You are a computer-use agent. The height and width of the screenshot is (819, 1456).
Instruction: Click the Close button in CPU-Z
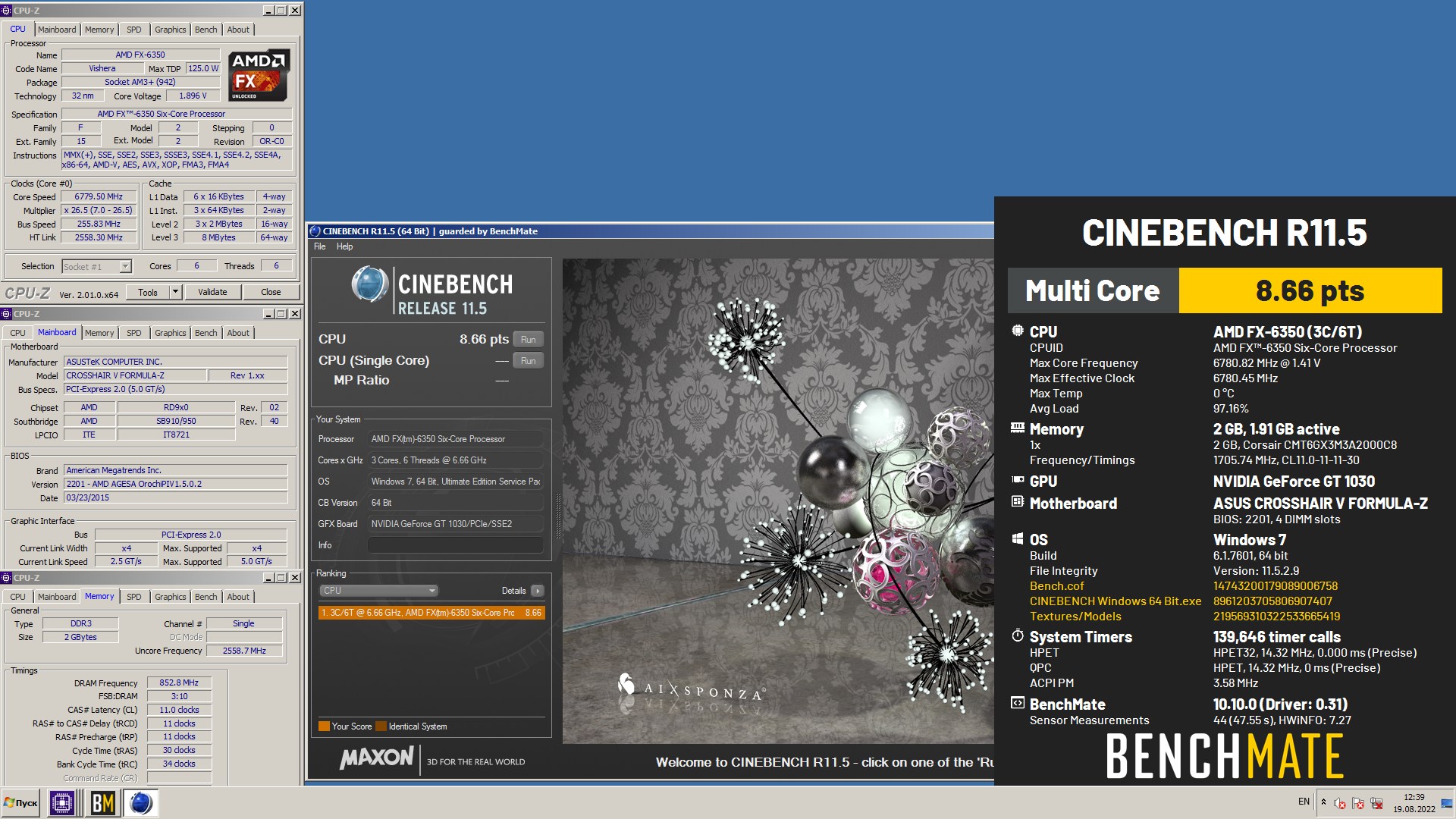(x=271, y=292)
